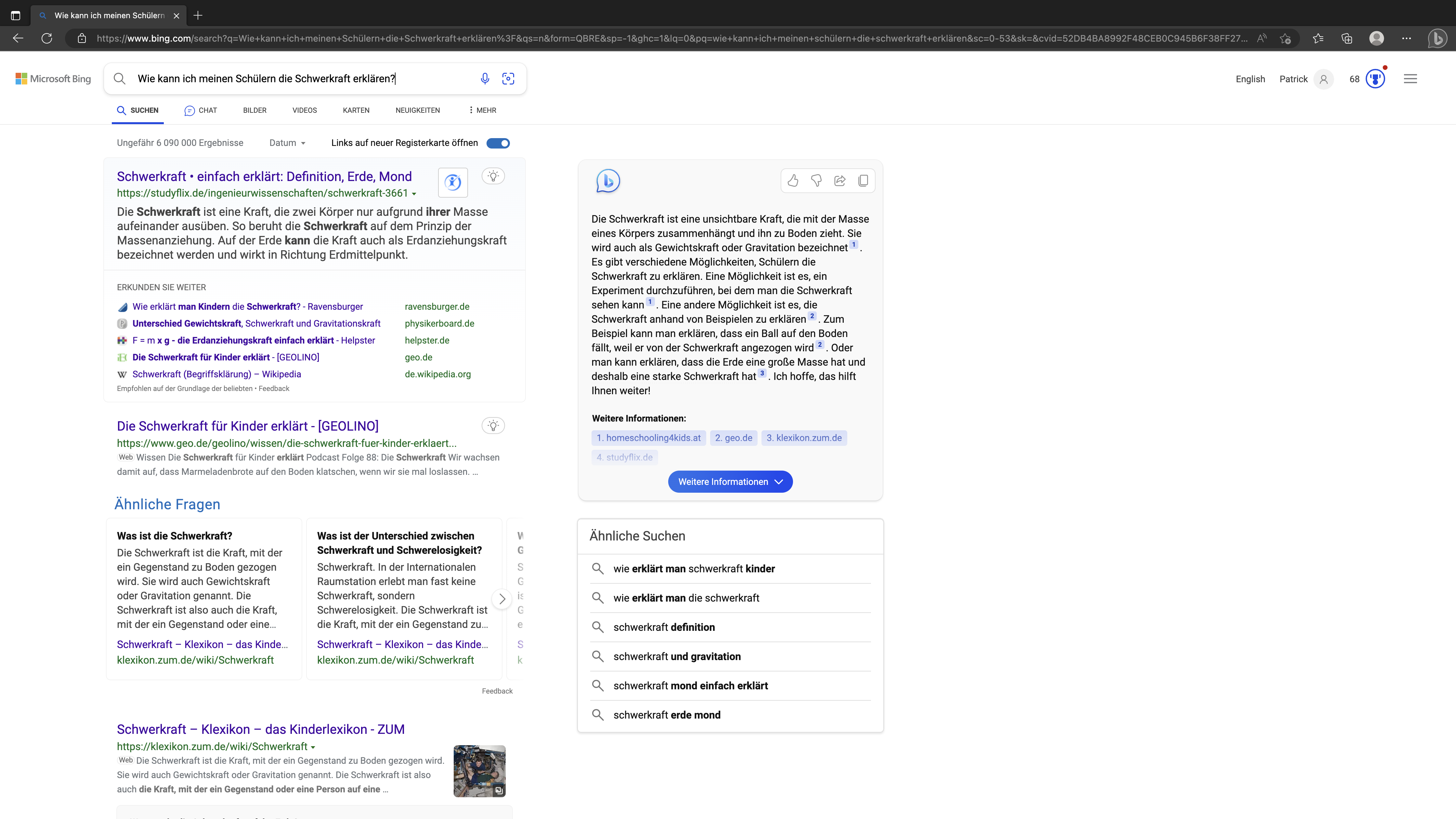Switch to the BILDER tab
Image resolution: width=1456 pixels, height=819 pixels.
point(255,110)
